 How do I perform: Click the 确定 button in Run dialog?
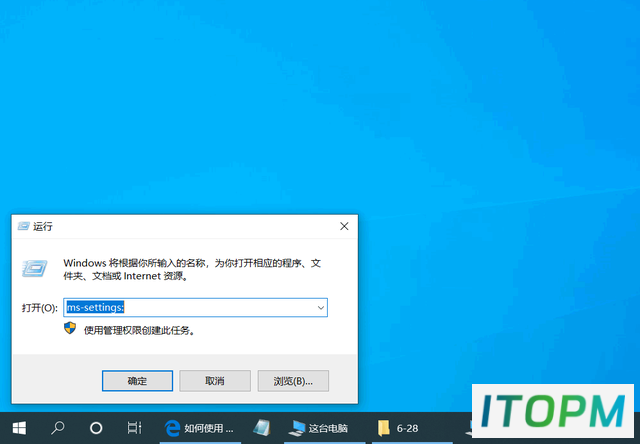click(137, 381)
